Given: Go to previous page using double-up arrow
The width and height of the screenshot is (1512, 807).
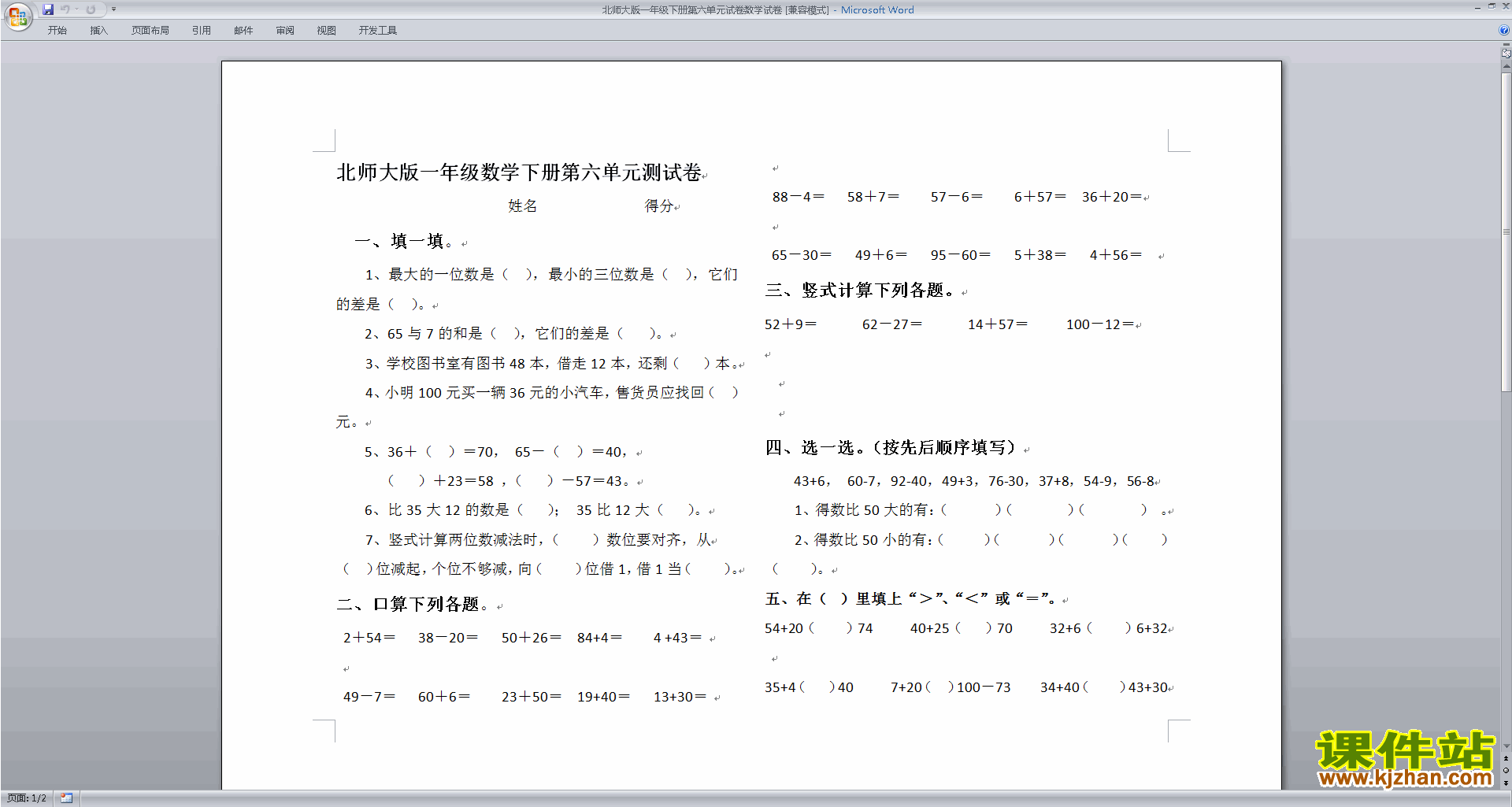Looking at the screenshot, I should pos(1506,758).
